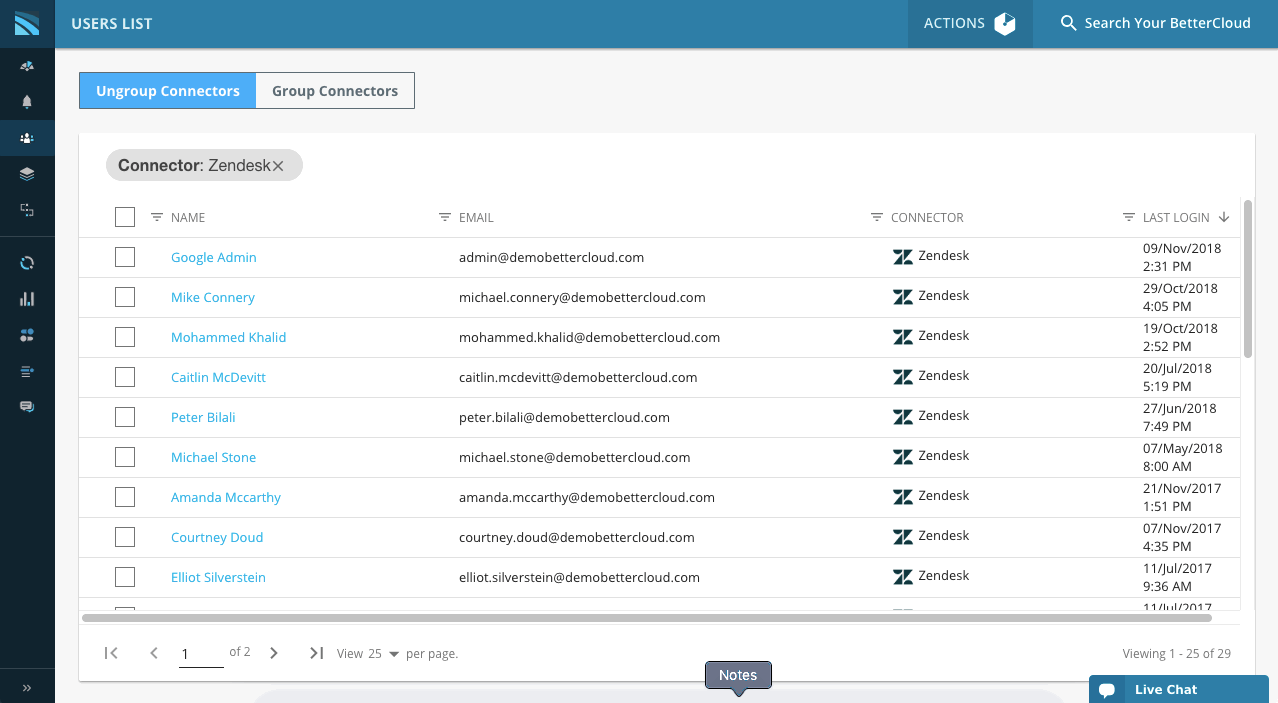Open Mohammed Khalid's user profile link
Screen dimensions: 1278x703
[x=228, y=337]
